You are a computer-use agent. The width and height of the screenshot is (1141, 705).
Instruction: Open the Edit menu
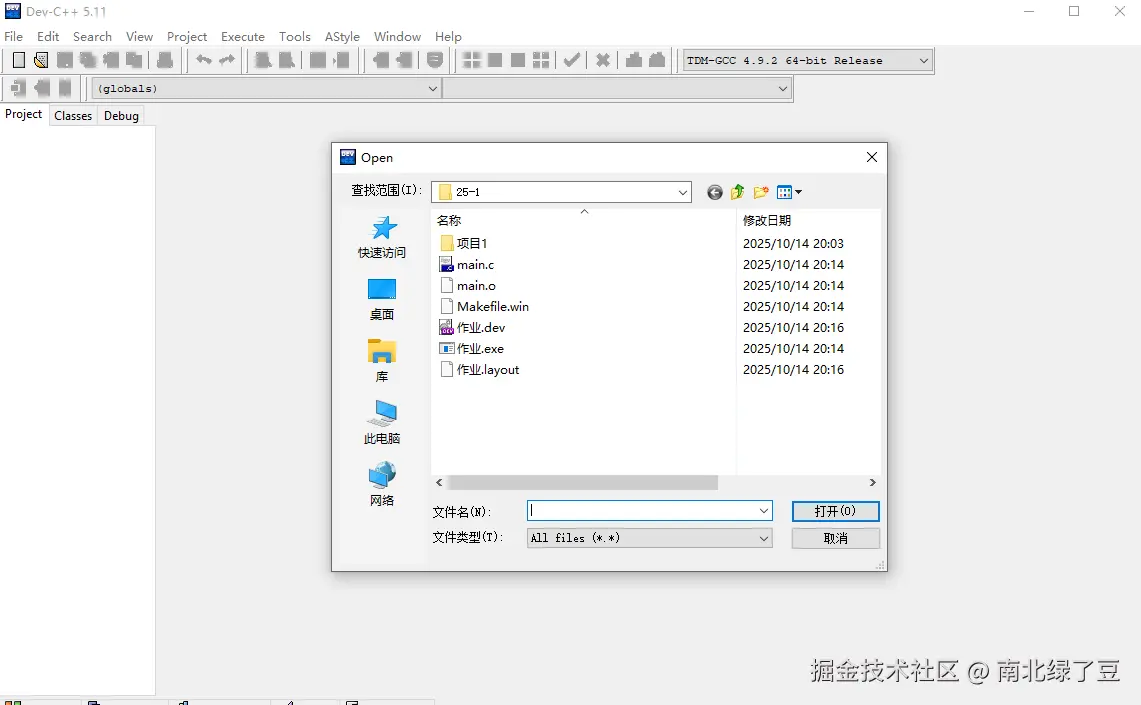[x=48, y=36]
